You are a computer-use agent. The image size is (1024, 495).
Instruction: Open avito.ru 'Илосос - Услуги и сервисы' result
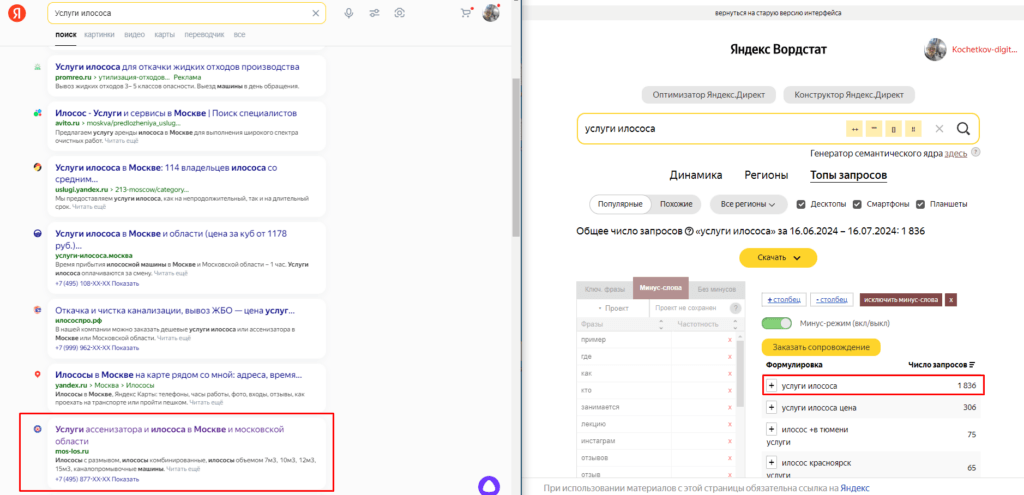176,113
